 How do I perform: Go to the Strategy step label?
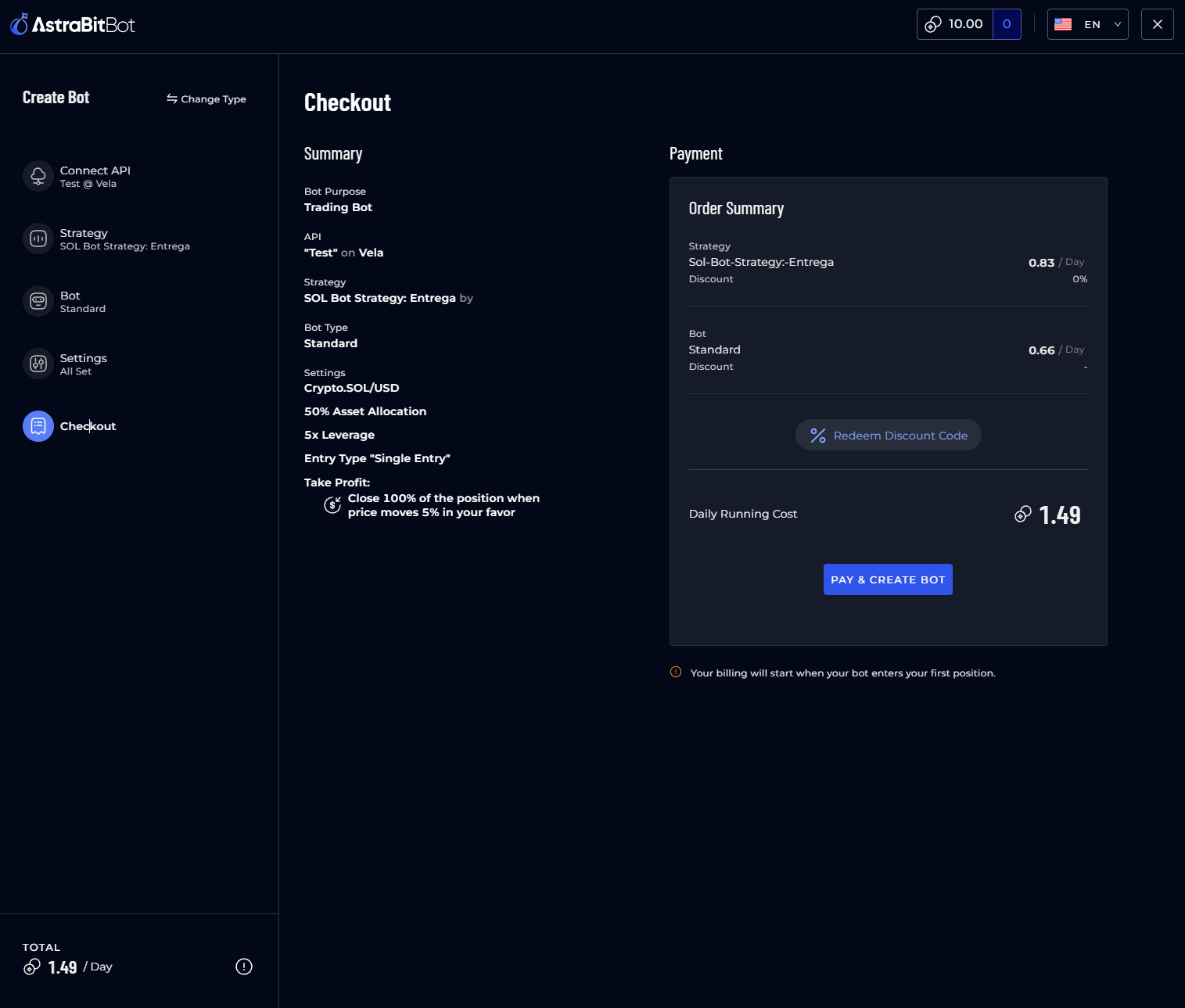click(x=84, y=233)
